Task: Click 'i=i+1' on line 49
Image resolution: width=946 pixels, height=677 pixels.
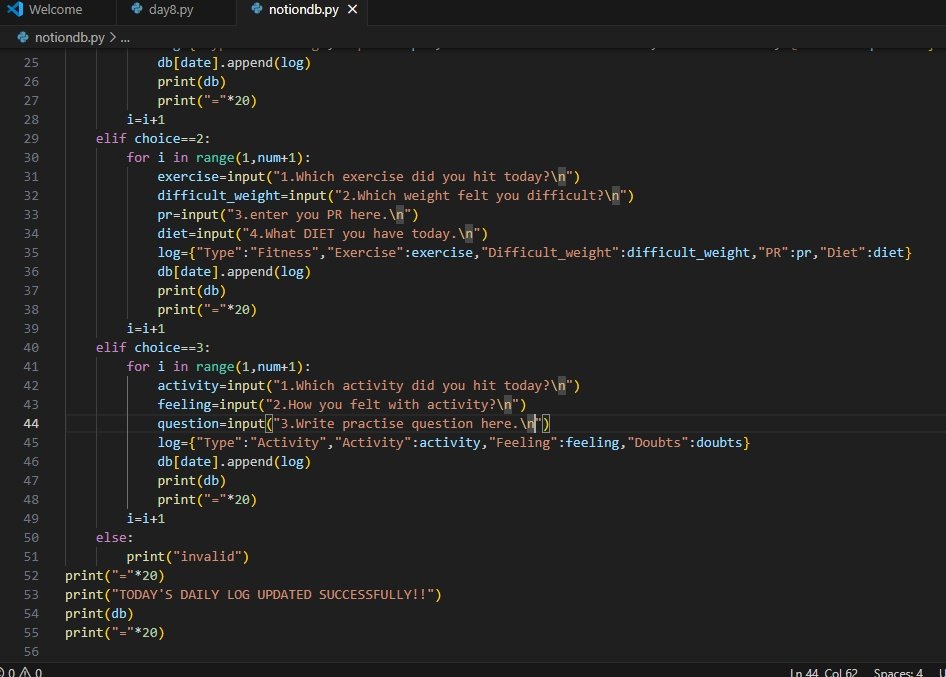Action: pos(145,519)
